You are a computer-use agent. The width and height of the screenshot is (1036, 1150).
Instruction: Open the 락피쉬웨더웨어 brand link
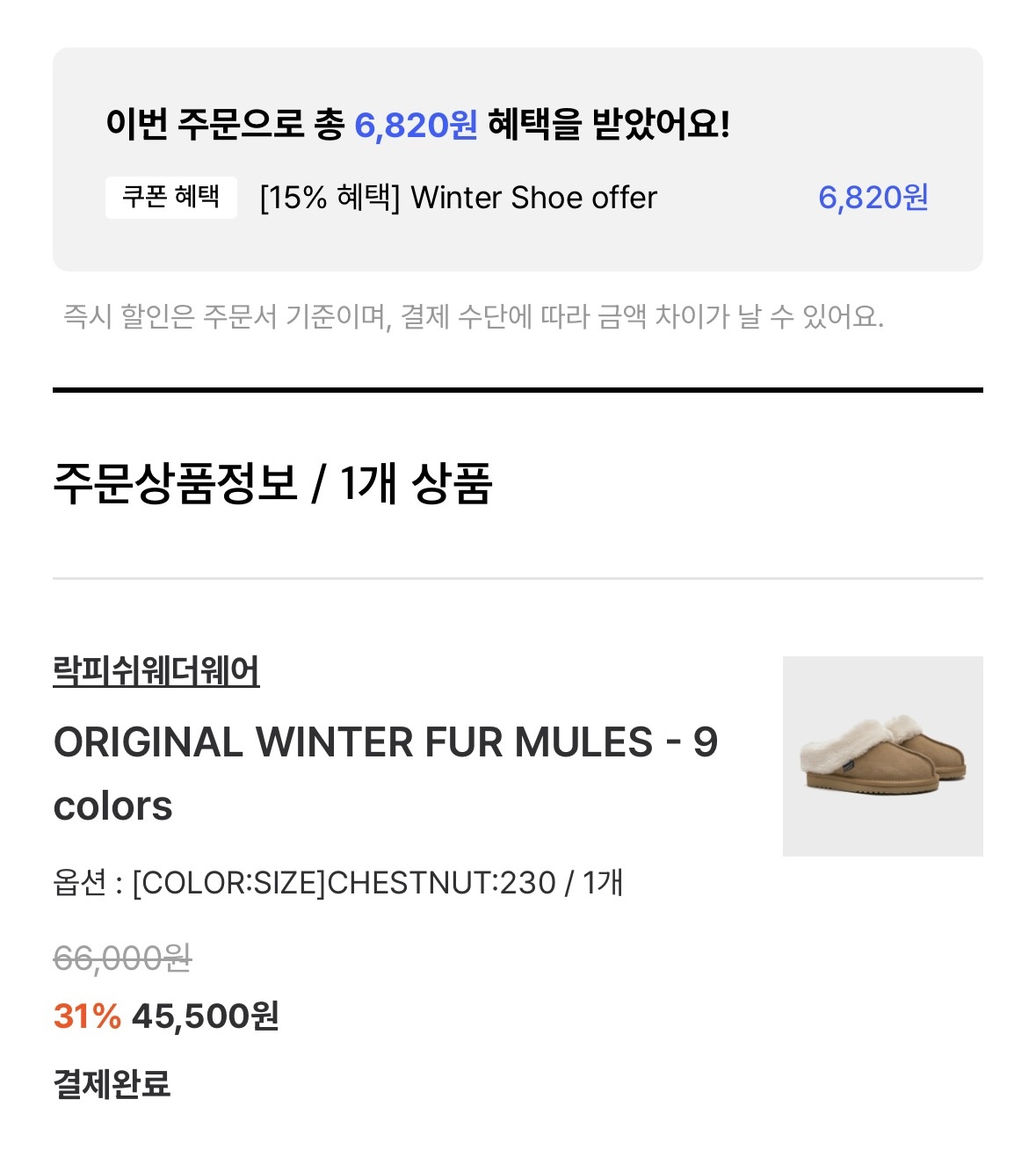click(x=156, y=672)
